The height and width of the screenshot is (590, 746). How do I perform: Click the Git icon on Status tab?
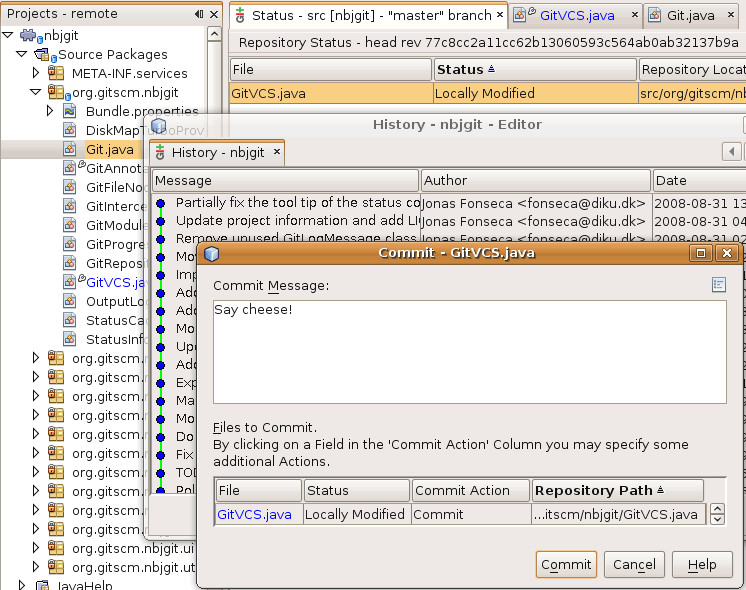click(x=240, y=15)
